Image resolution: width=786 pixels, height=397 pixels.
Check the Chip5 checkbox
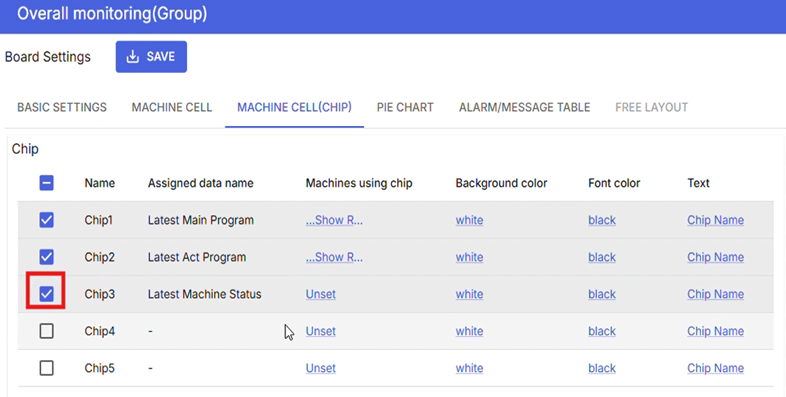tap(47, 368)
